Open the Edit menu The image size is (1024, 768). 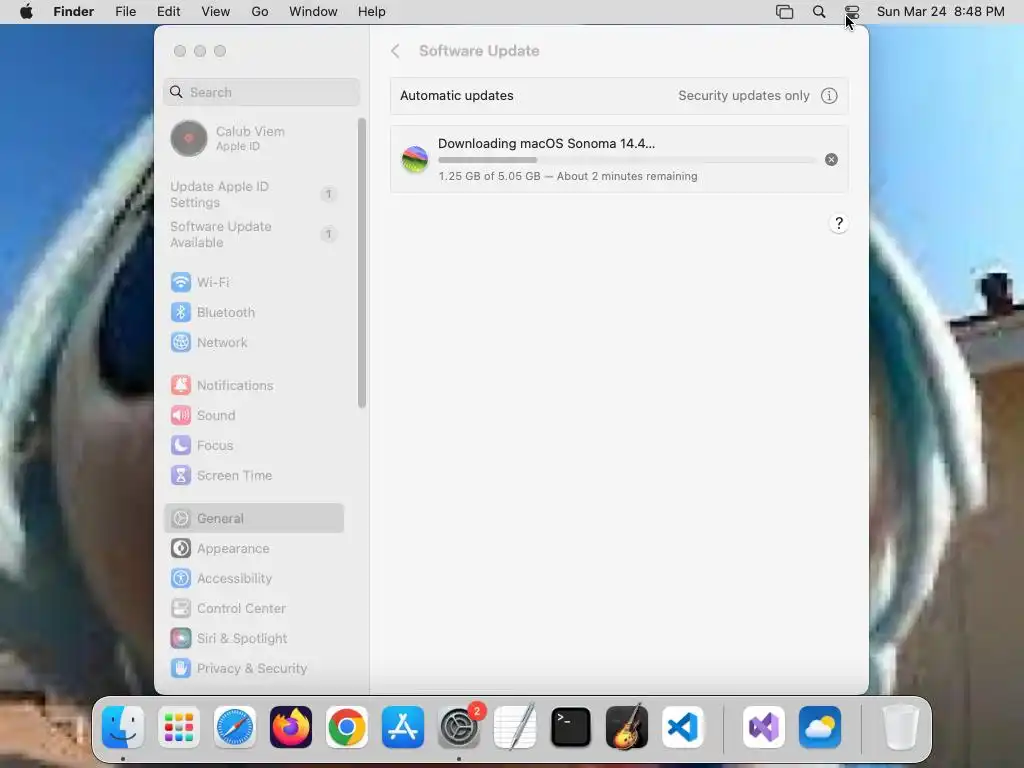168,12
